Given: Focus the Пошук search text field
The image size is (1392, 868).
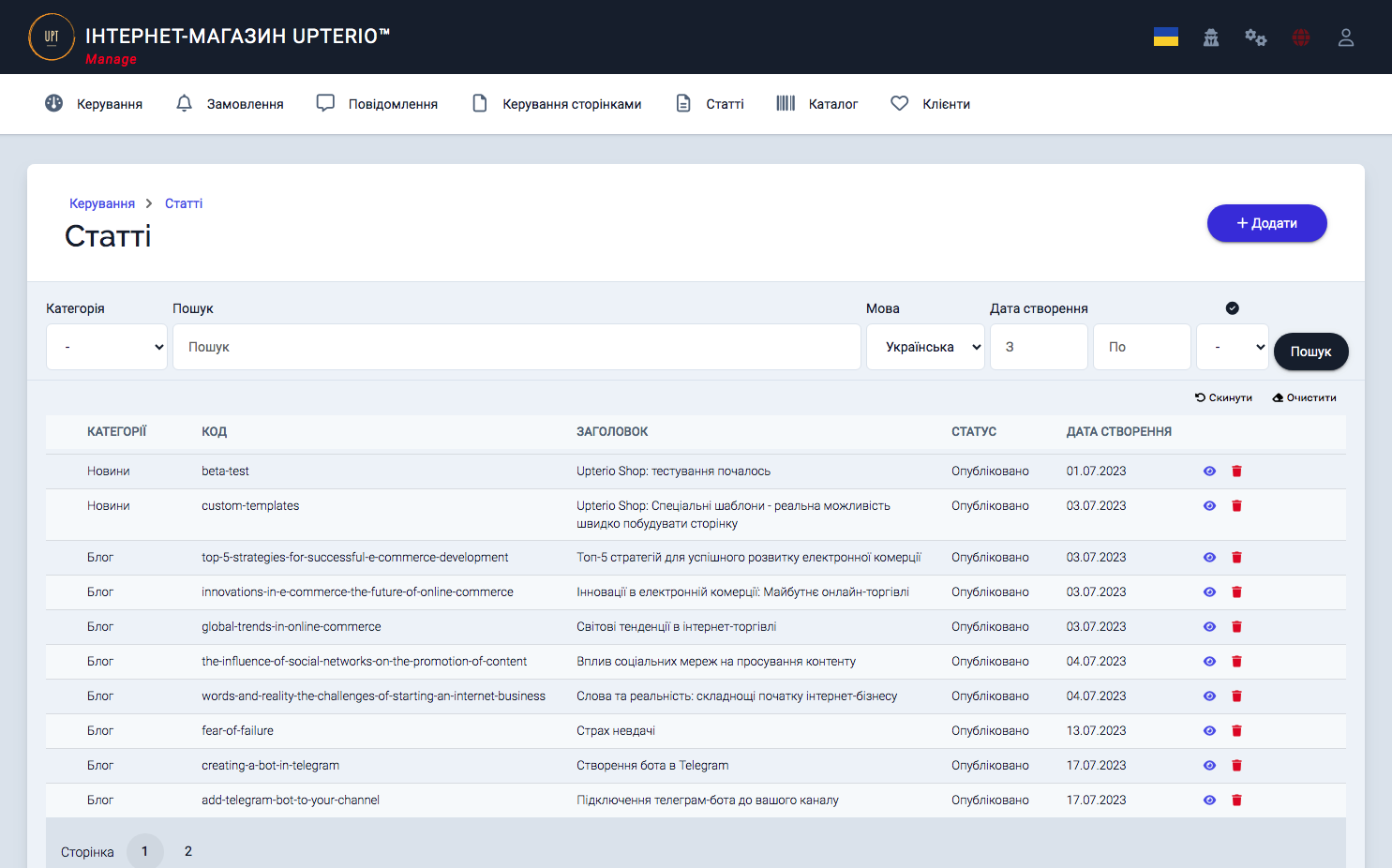Looking at the screenshot, I should (x=516, y=347).
